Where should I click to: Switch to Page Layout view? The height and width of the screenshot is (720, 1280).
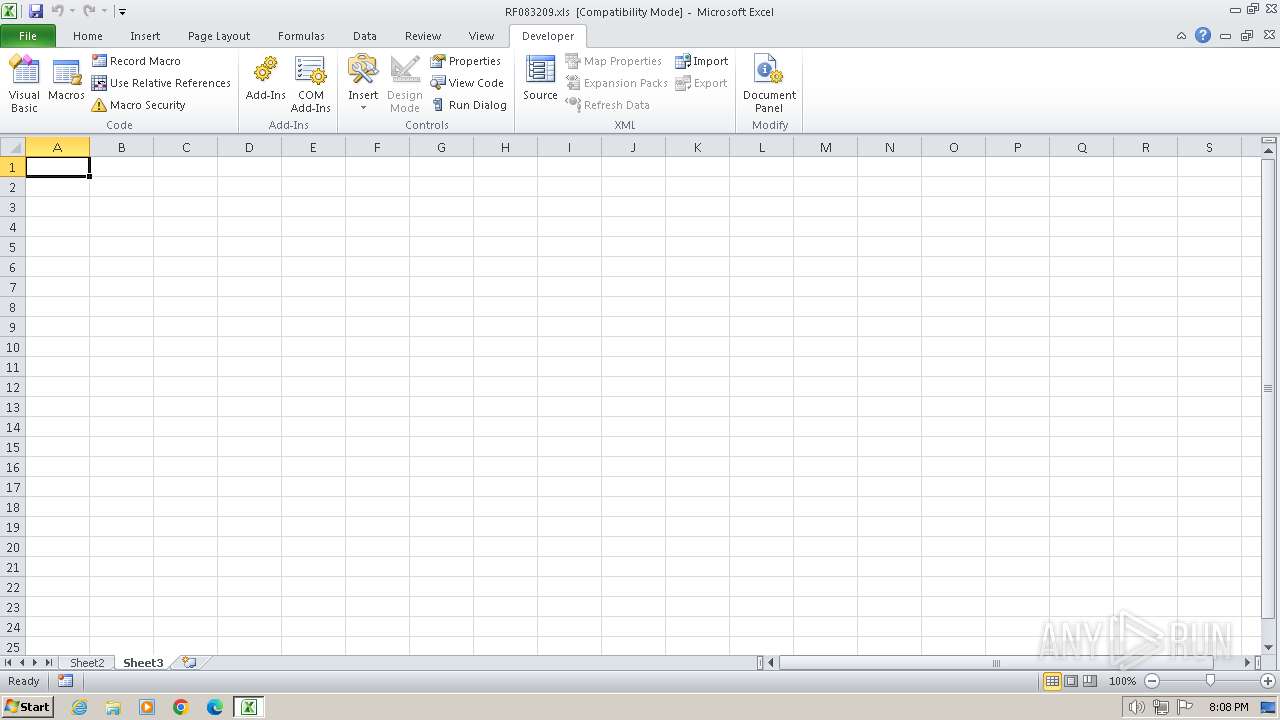[x=1071, y=681]
